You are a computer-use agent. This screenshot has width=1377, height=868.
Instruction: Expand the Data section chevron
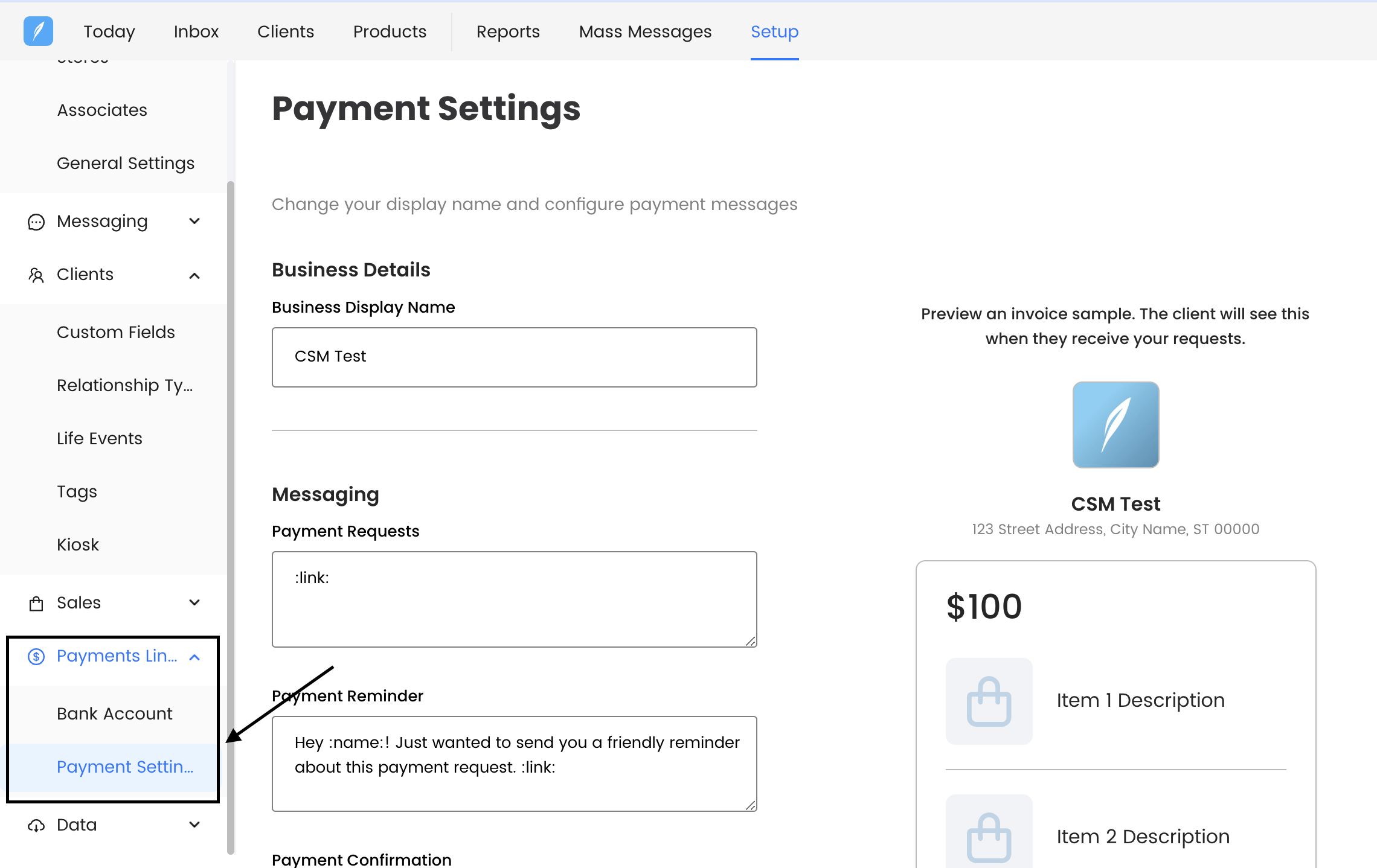point(194,825)
